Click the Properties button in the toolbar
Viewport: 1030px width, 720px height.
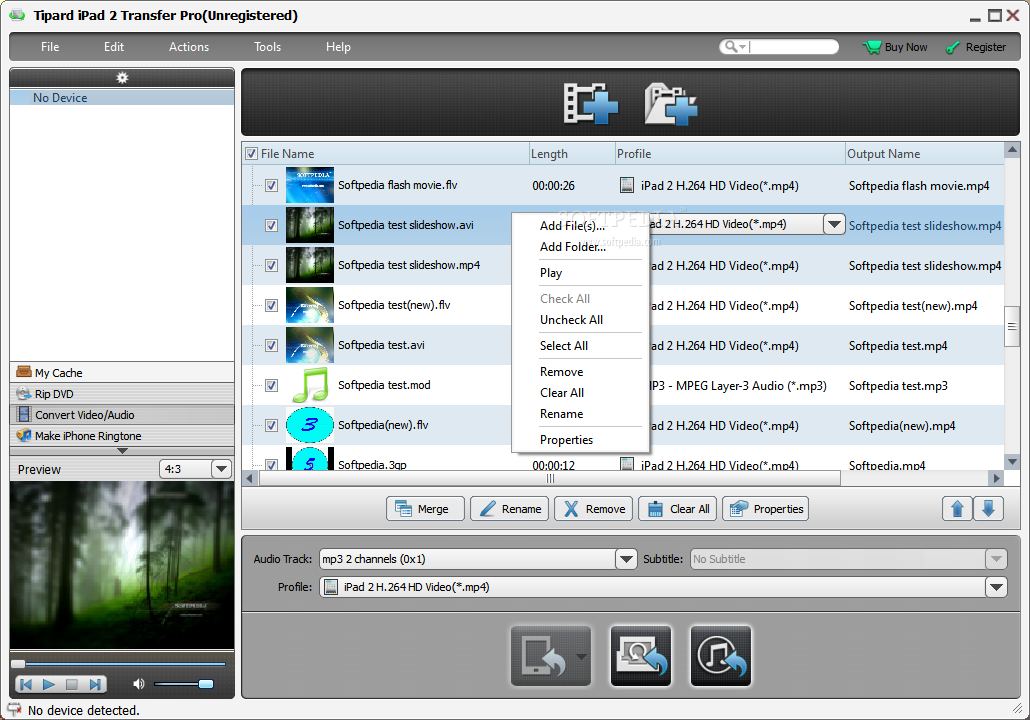765,508
